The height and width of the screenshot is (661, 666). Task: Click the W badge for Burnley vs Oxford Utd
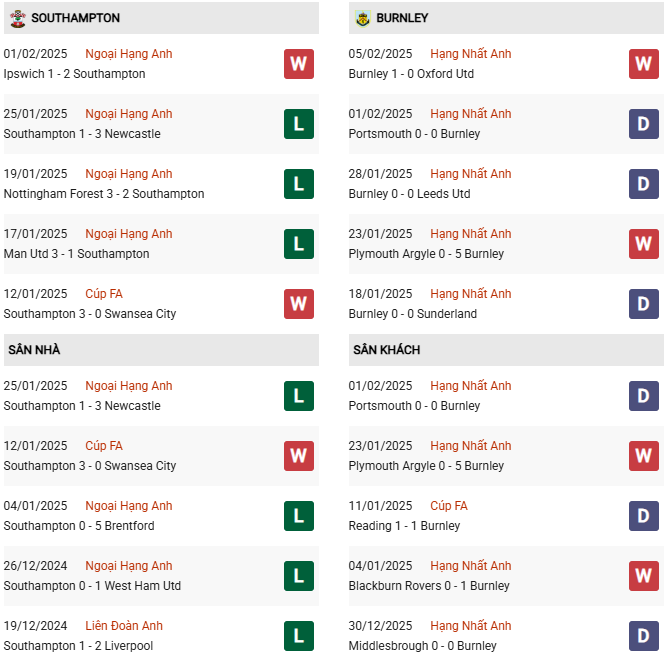[644, 64]
